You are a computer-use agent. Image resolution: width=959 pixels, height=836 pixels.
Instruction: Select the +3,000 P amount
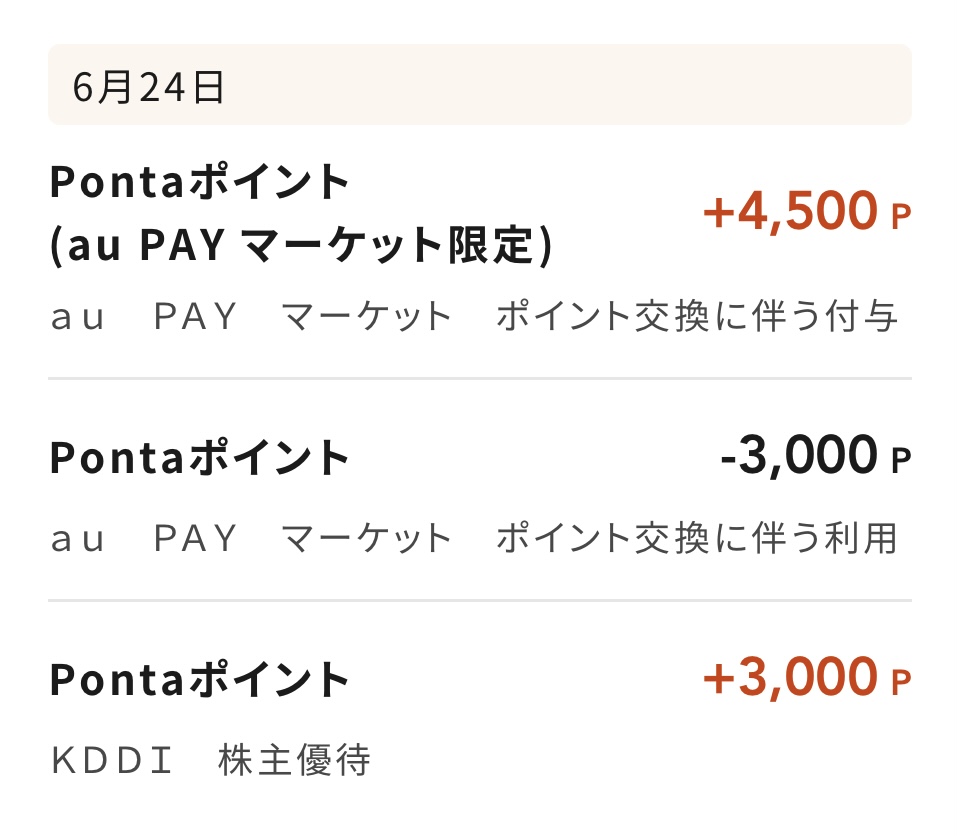click(807, 677)
